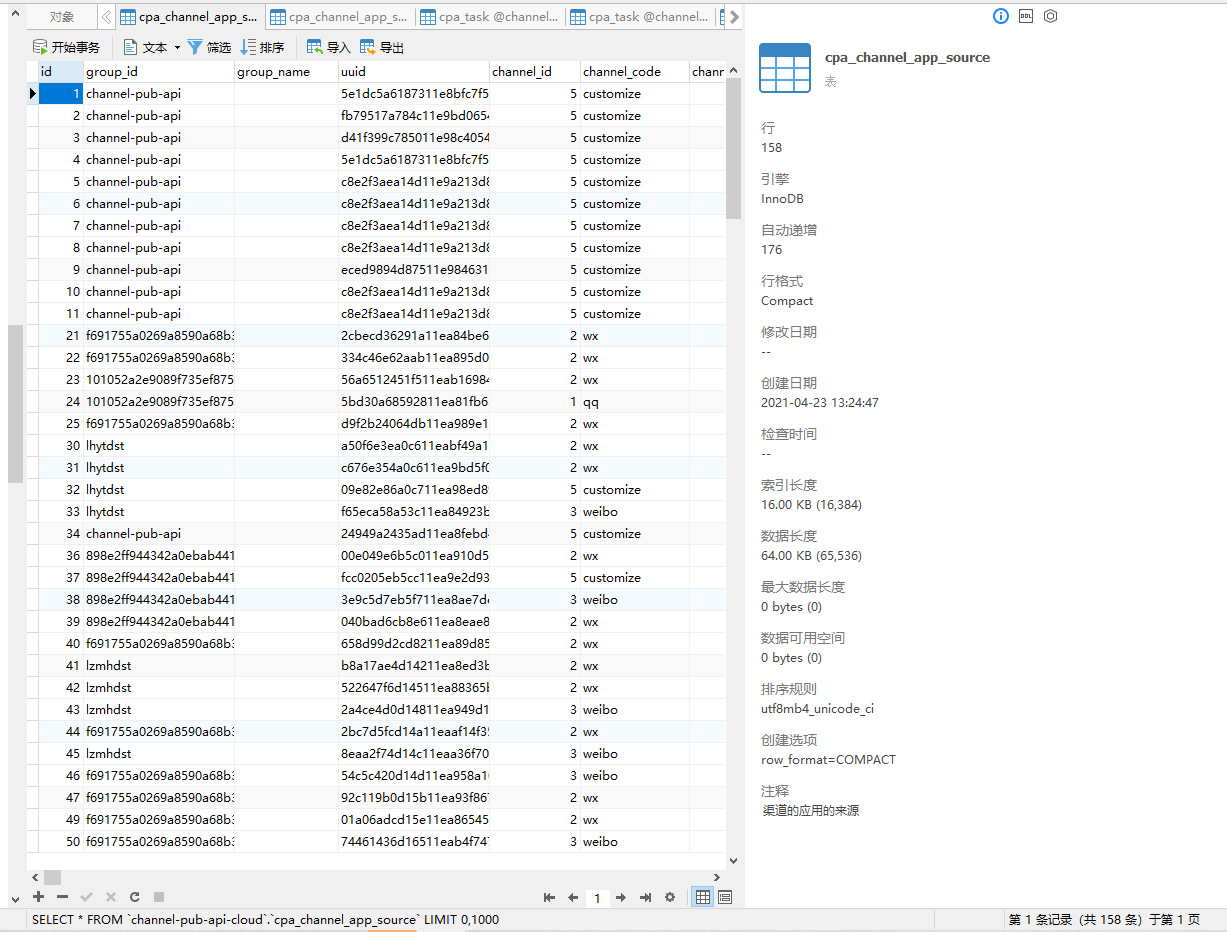1227x932 pixels.
Task: Switch to grid view
Action: [x=703, y=897]
